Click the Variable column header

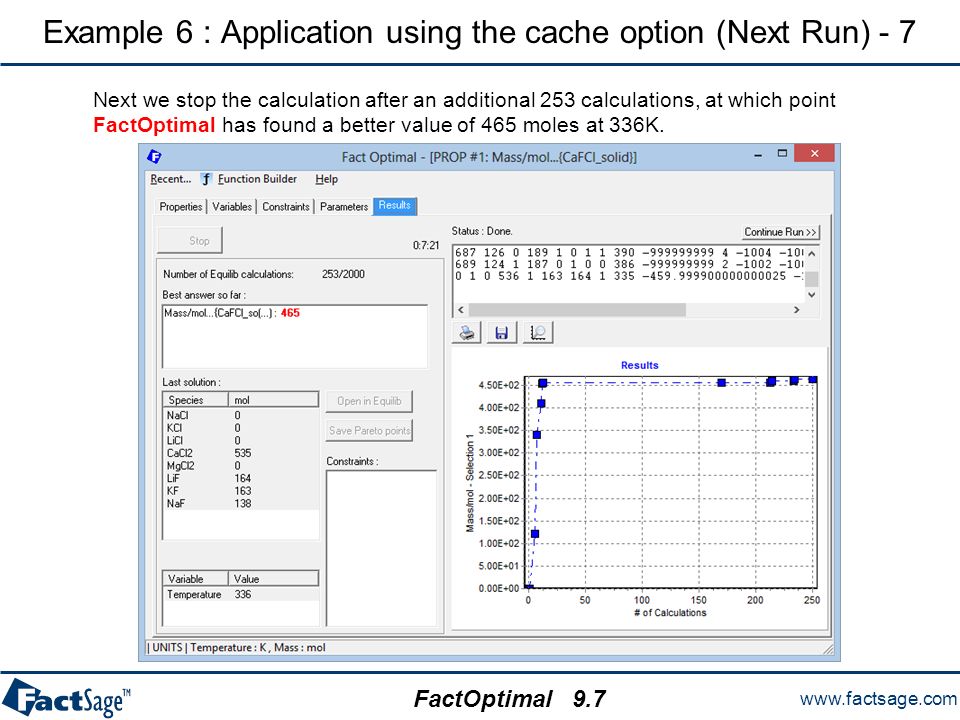(196, 579)
